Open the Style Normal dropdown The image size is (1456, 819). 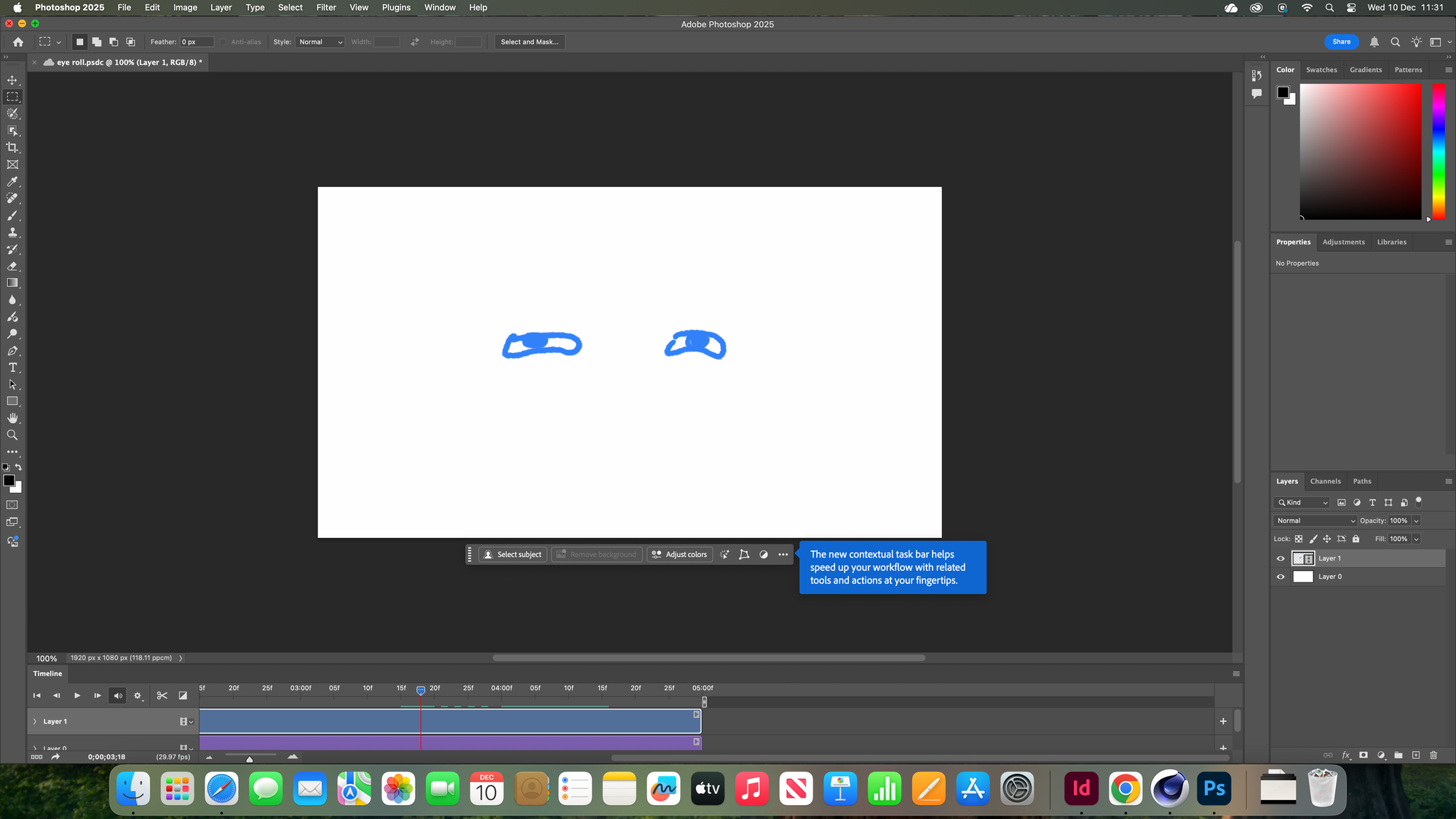coord(320,42)
